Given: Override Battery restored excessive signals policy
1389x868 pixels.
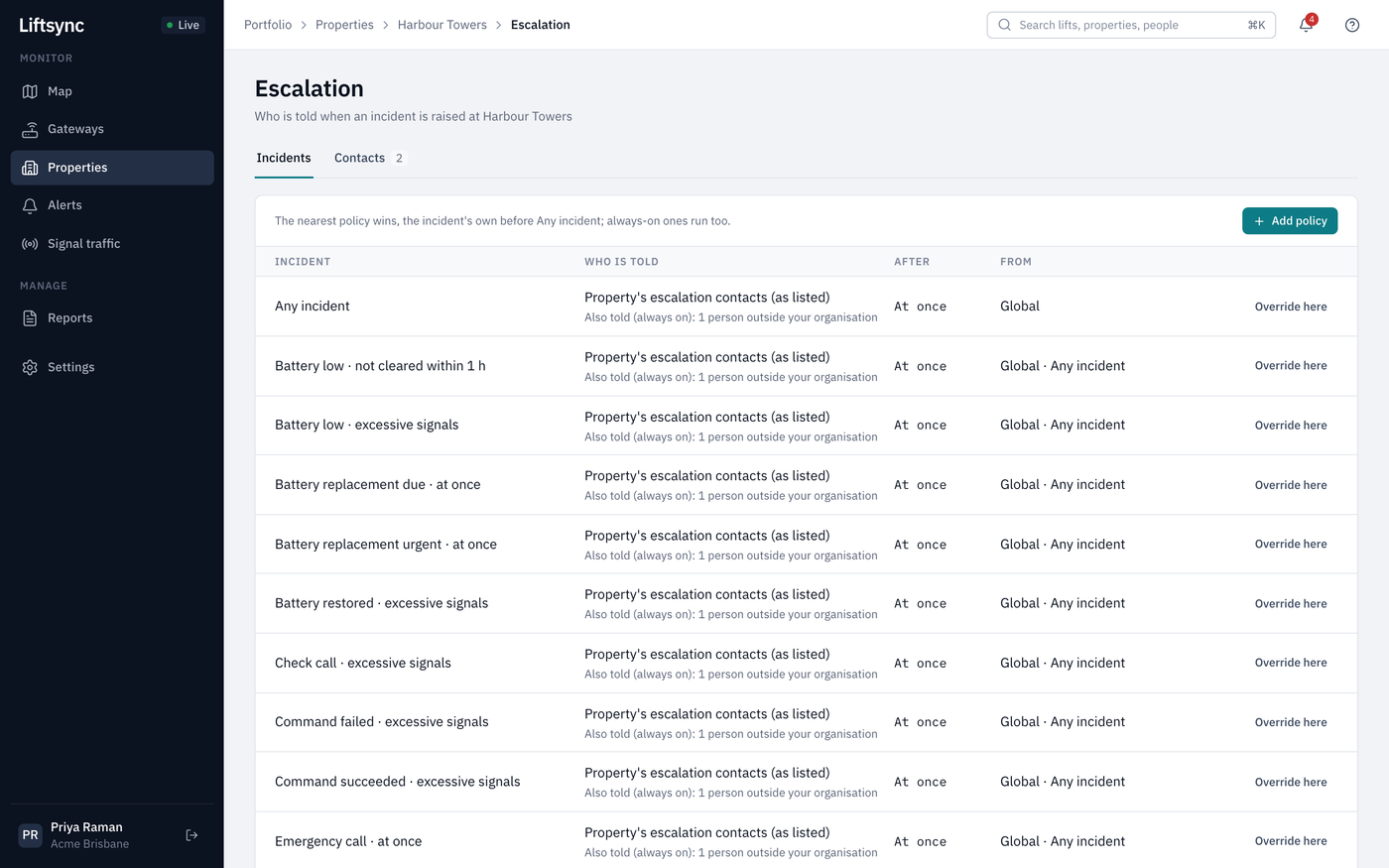Looking at the screenshot, I should pyautogui.click(x=1291, y=604).
